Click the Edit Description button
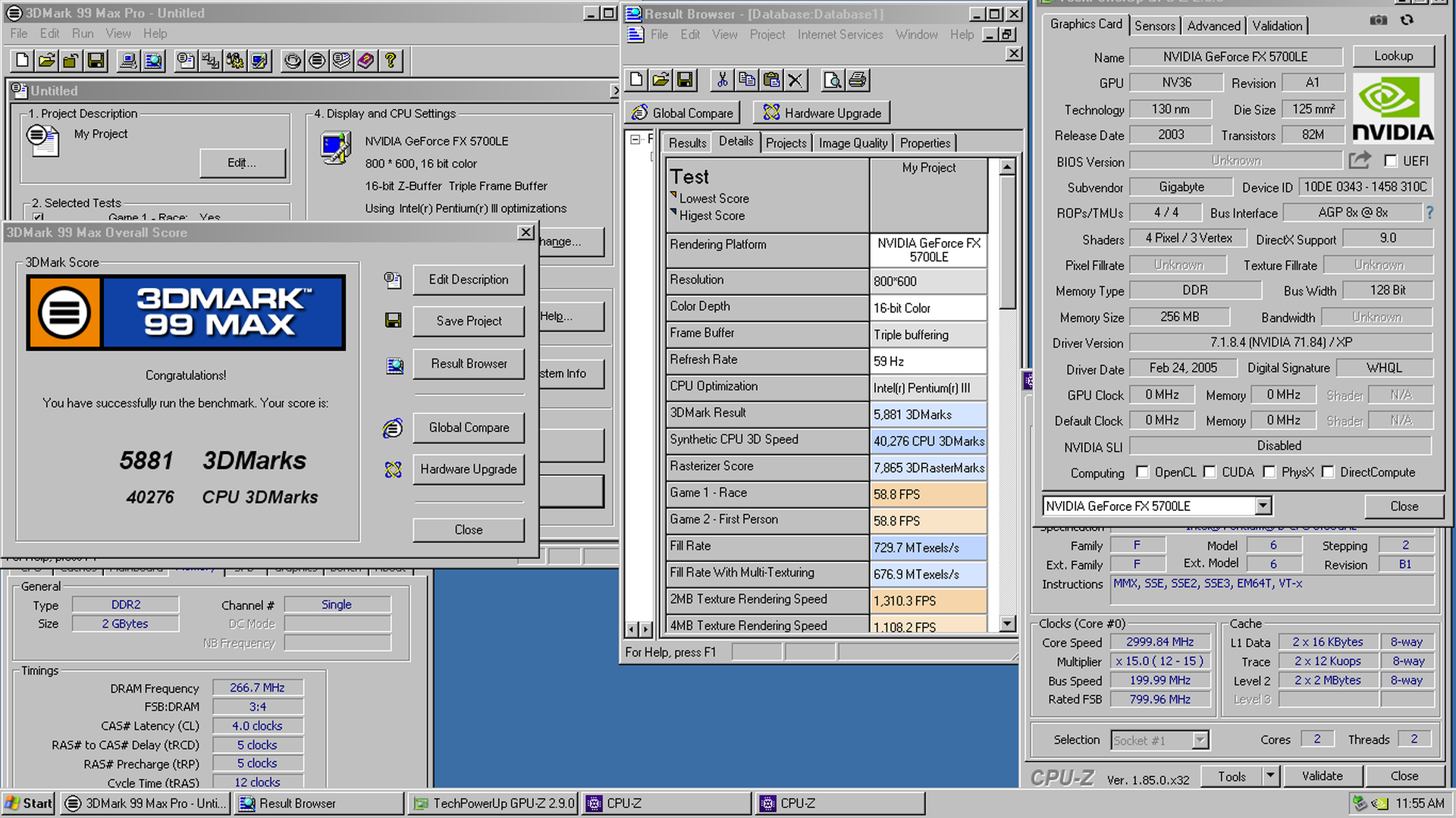Image resolution: width=1456 pixels, height=818 pixels. [x=469, y=280]
